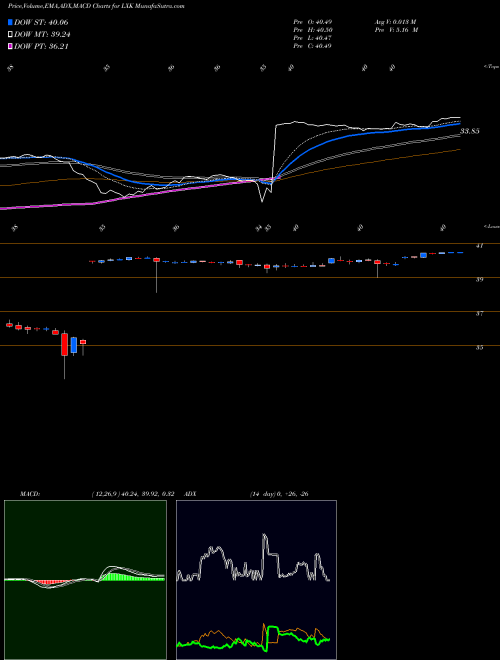This screenshot has width=500, height=660.
Task: Click the '<Lows' marker label
Action: [x=492, y=226]
